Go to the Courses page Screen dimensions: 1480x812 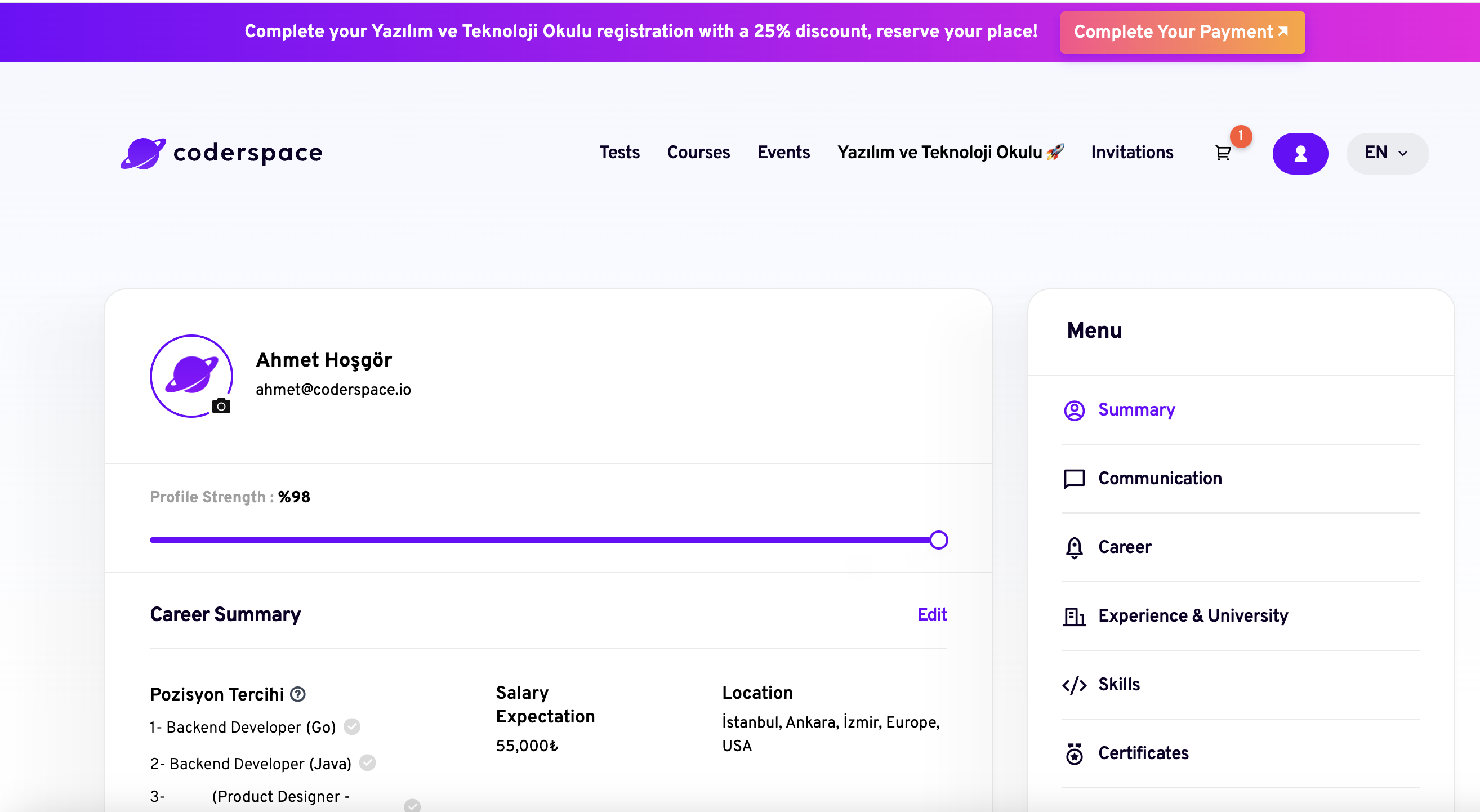[x=698, y=152]
